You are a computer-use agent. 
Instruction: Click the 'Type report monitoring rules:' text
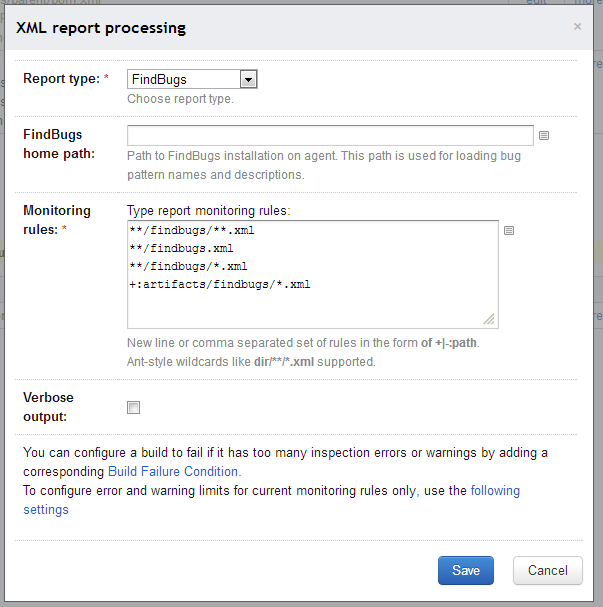click(x=209, y=211)
